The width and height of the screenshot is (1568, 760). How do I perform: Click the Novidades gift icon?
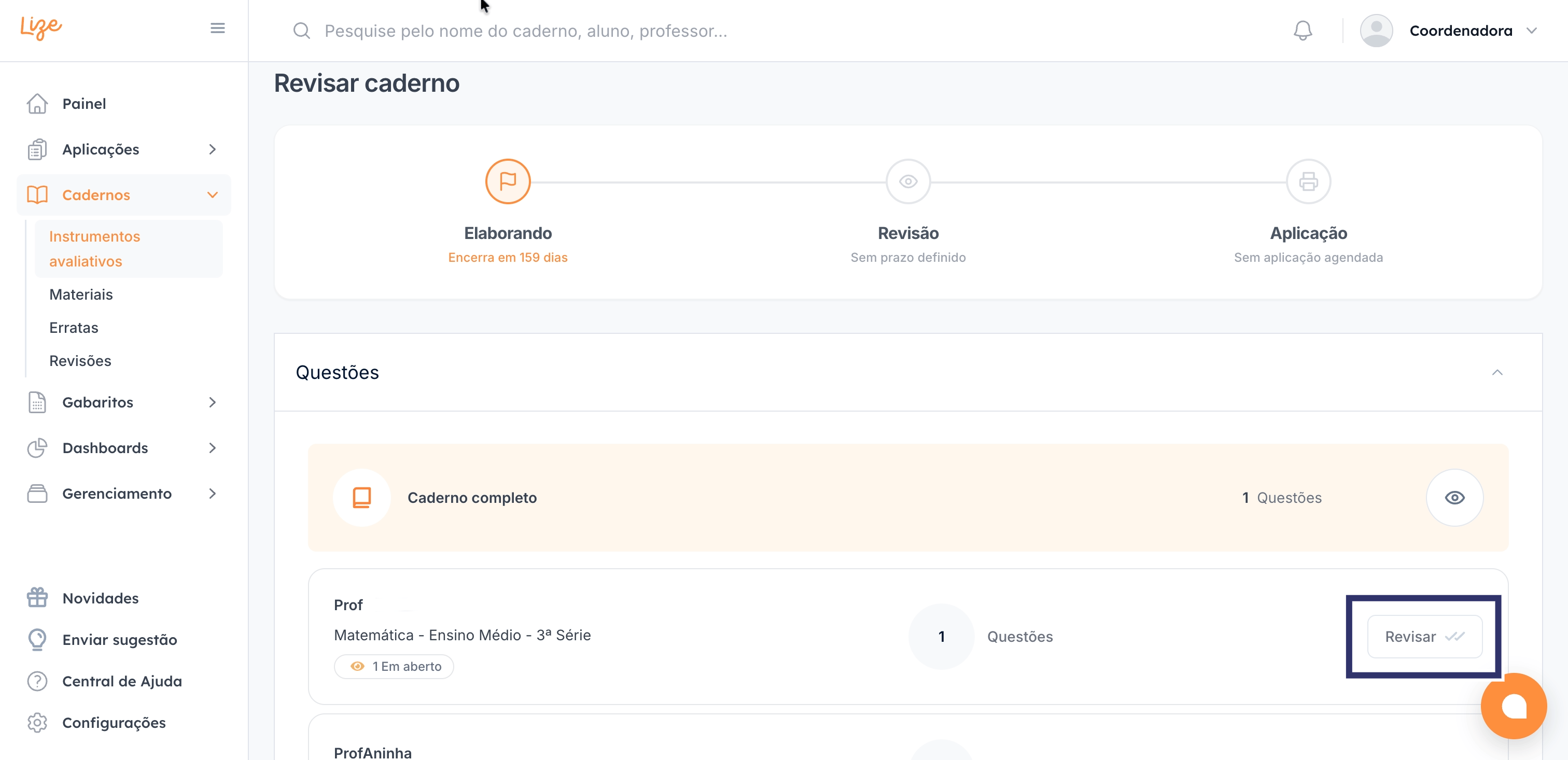pyautogui.click(x=37, y=598)
